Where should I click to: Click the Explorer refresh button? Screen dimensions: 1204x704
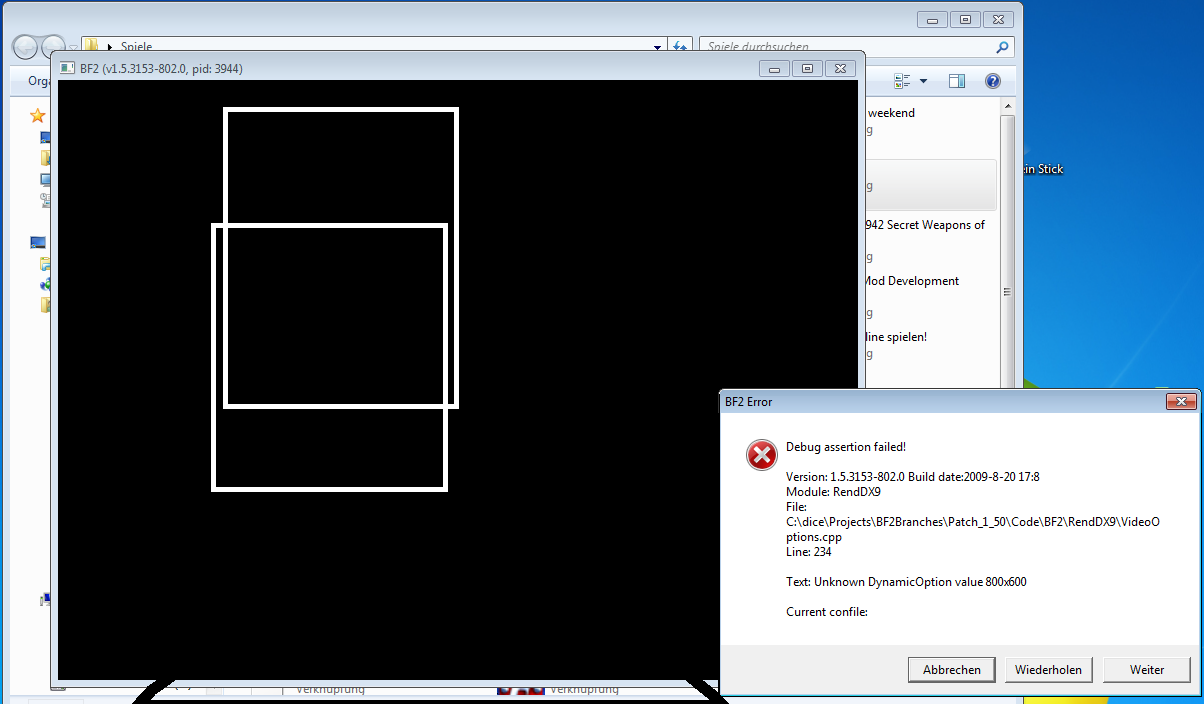[x=680, y=47]
